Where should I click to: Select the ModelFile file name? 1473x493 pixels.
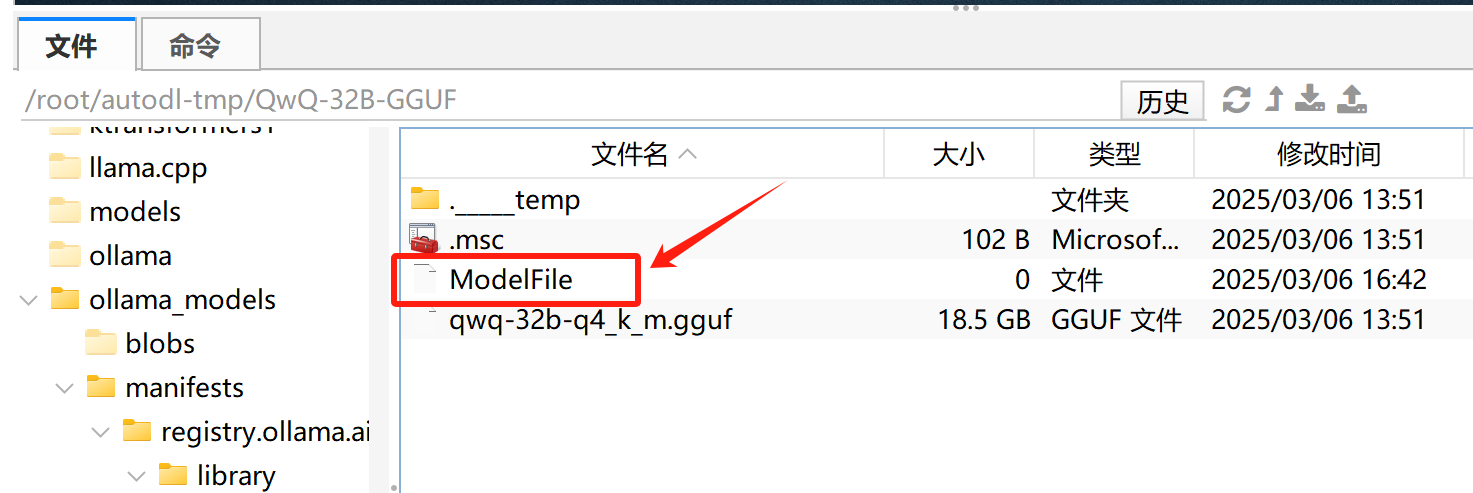[511, 279]
